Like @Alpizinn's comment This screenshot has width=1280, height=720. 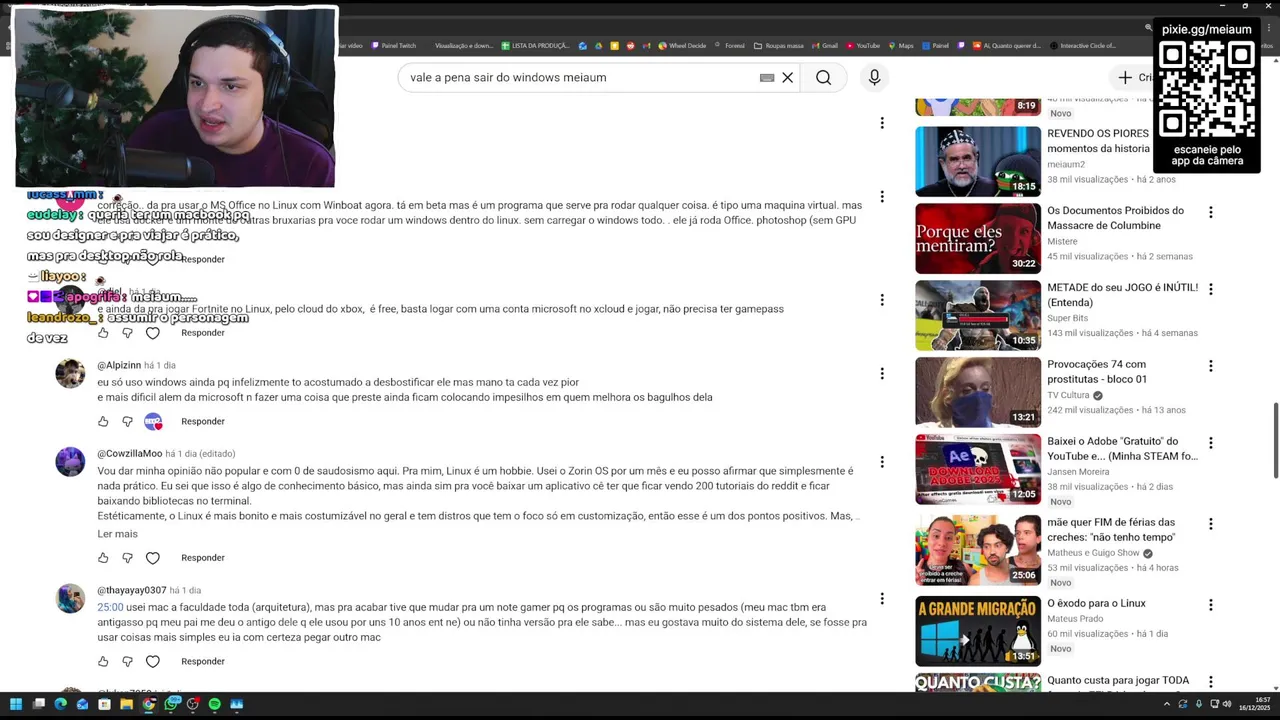coord(103,422)
